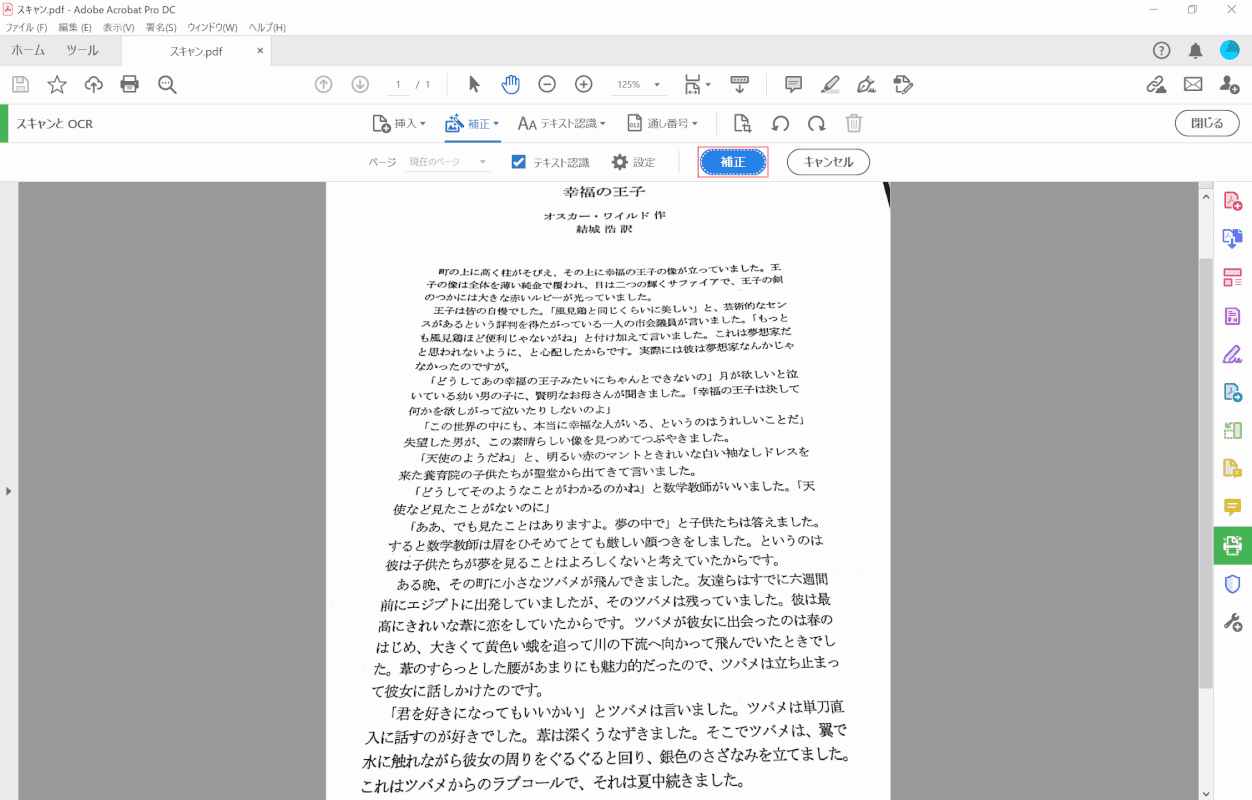Image resolution: width=1252 pixels, height=800 pixels.
Task: Rotate page clockwise icon
Action: coord(817,123)
